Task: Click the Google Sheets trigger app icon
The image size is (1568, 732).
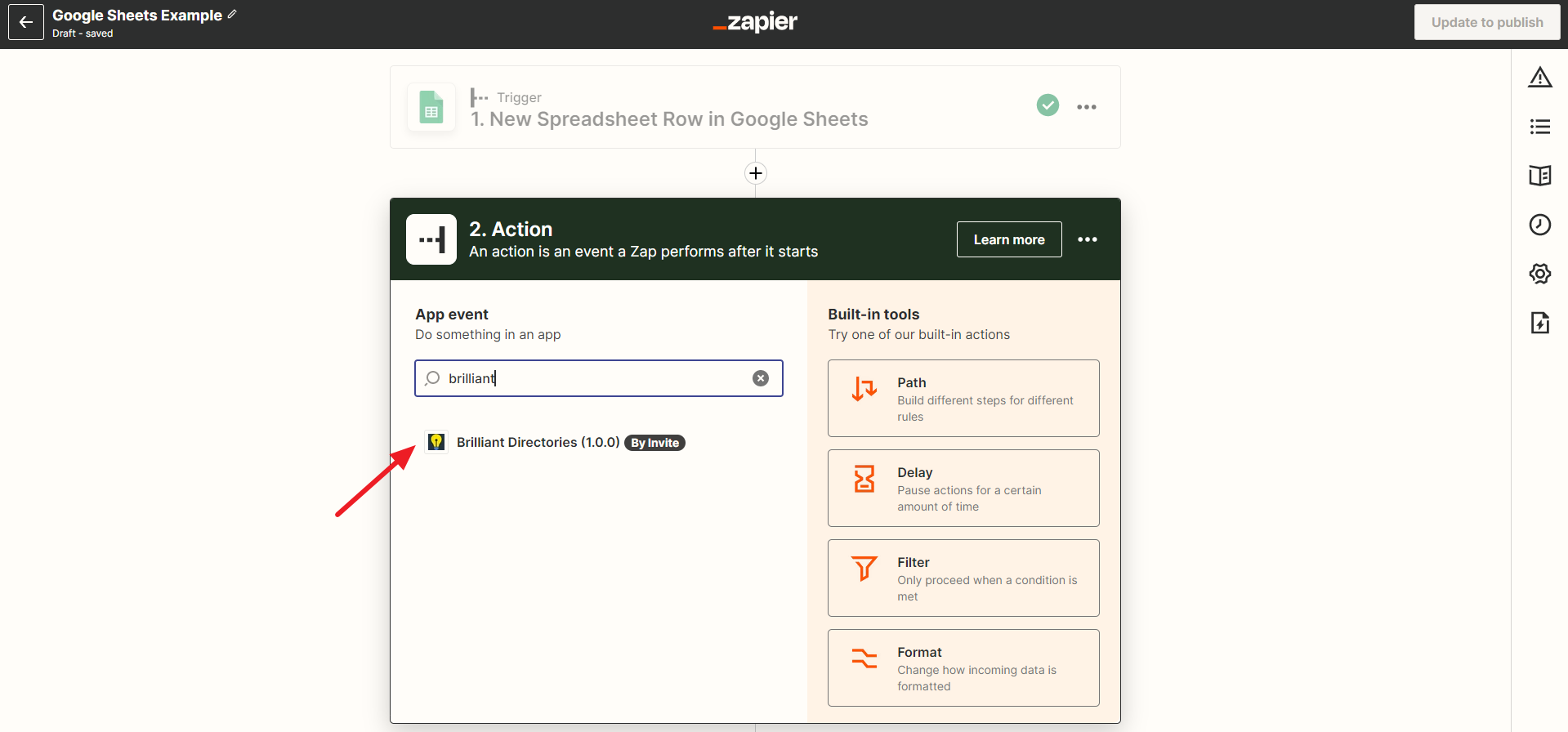Action: pyautogui.click(x=431, y=107)
